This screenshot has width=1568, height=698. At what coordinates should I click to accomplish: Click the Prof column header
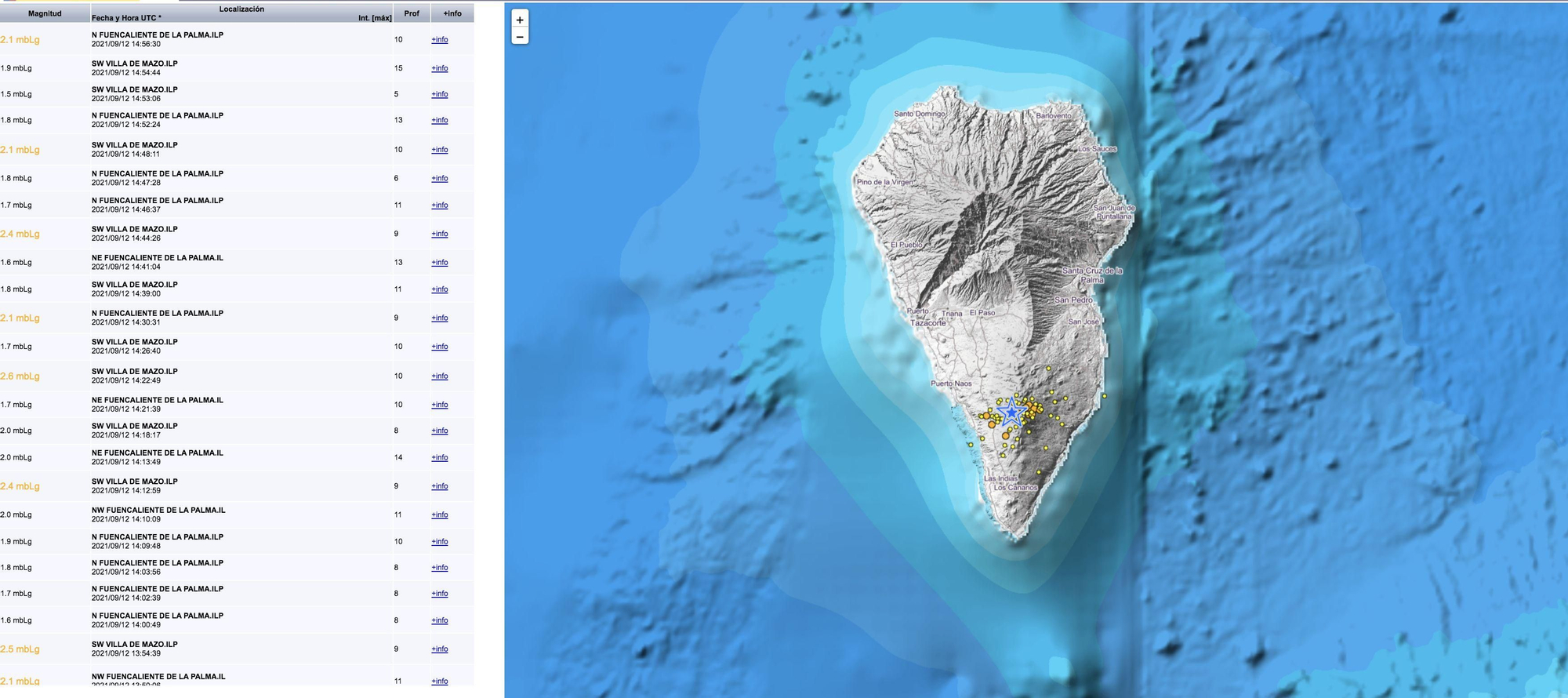pyautogui.click(x=412, y=13)
